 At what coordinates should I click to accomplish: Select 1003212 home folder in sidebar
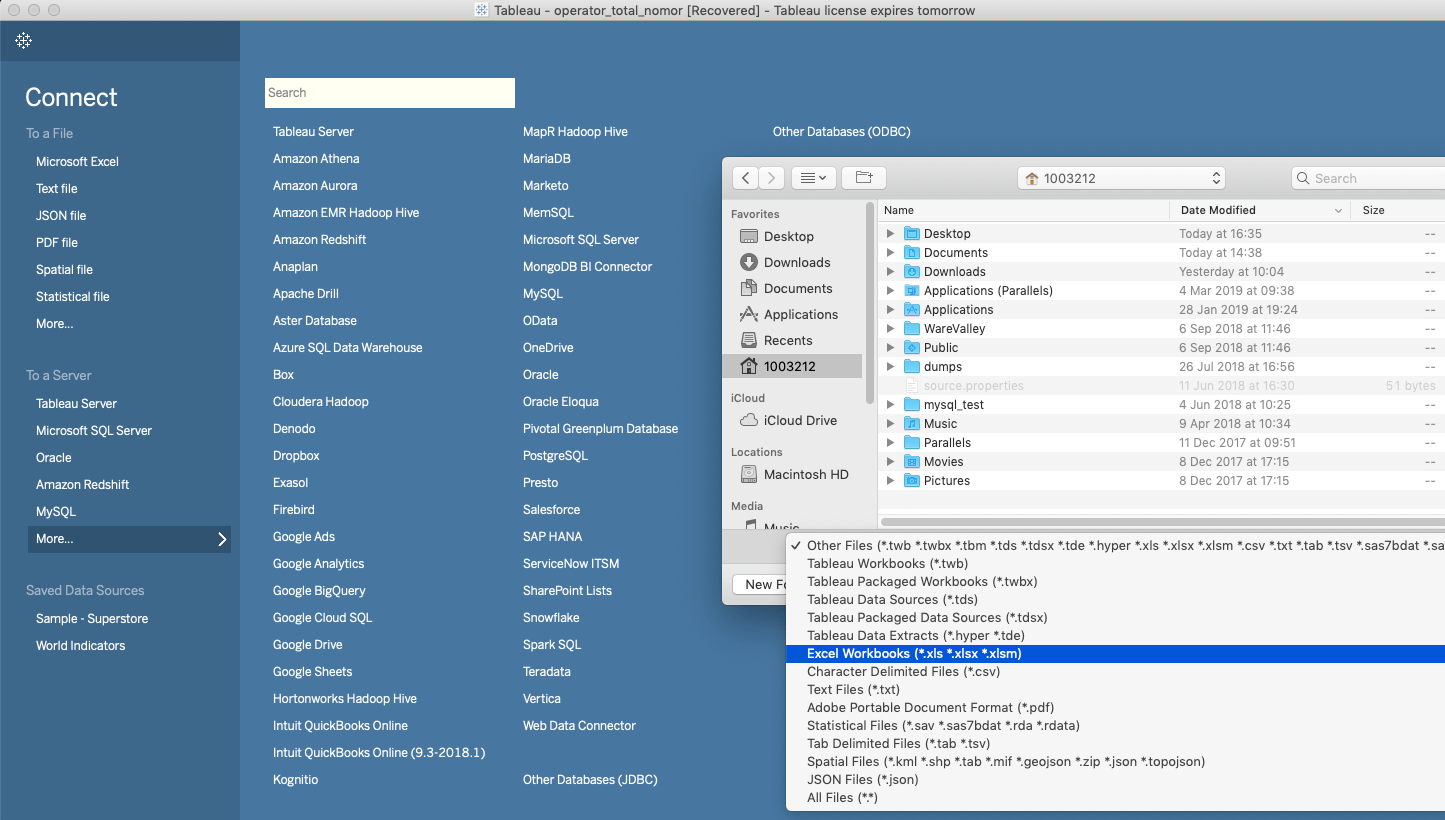point(791,366)
